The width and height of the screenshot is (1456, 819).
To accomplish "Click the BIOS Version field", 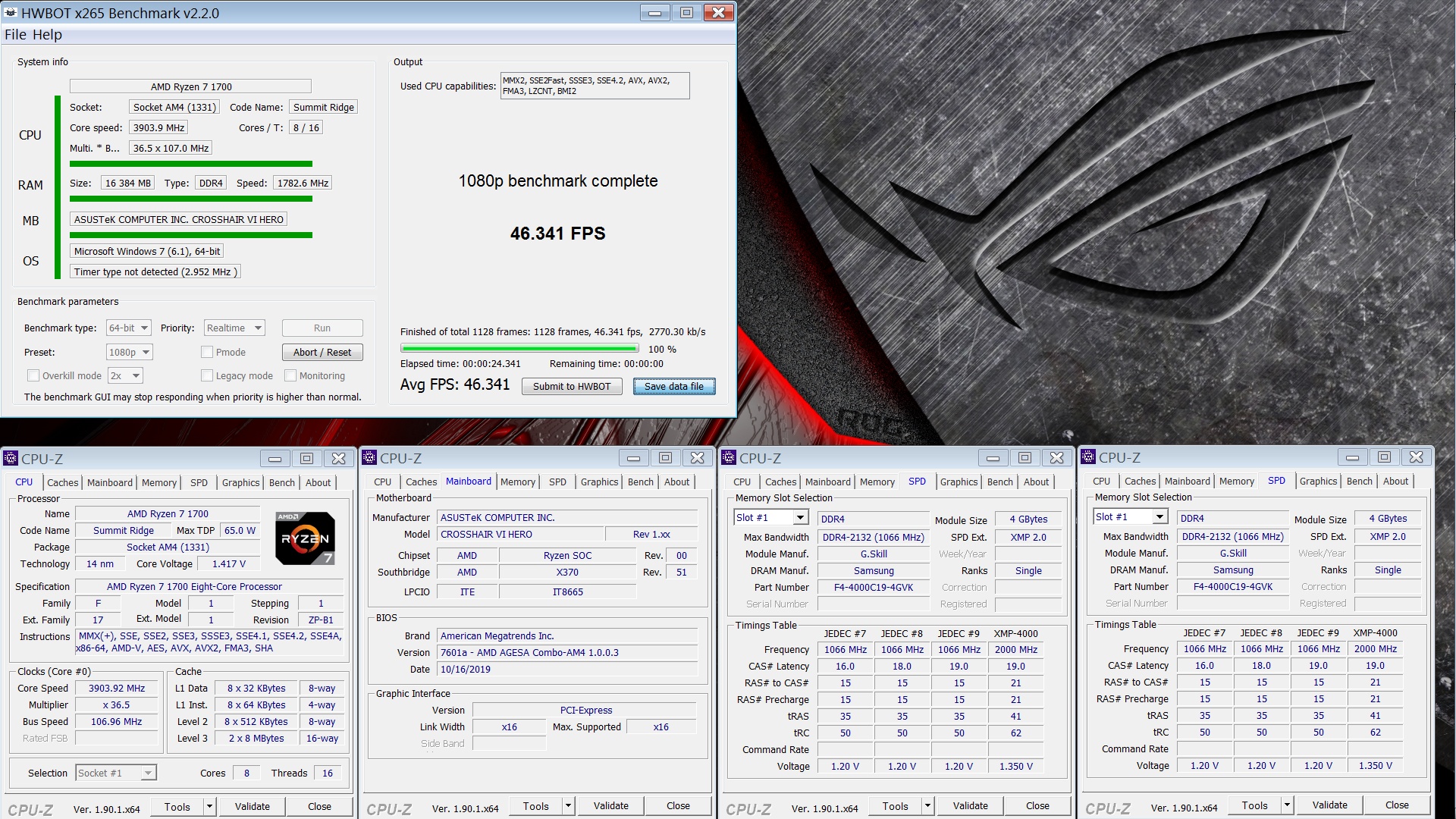I will point(567,653).
